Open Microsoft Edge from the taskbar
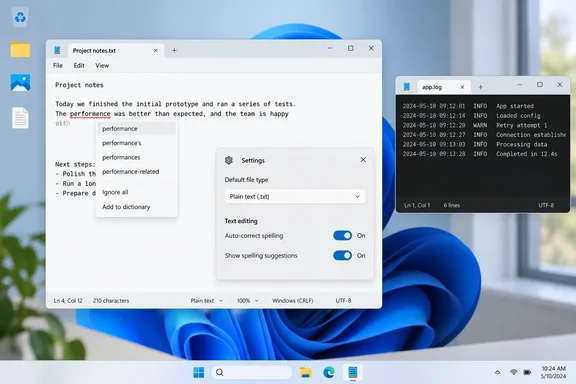This screenshot has height=384, width=576. coord(329,372)
